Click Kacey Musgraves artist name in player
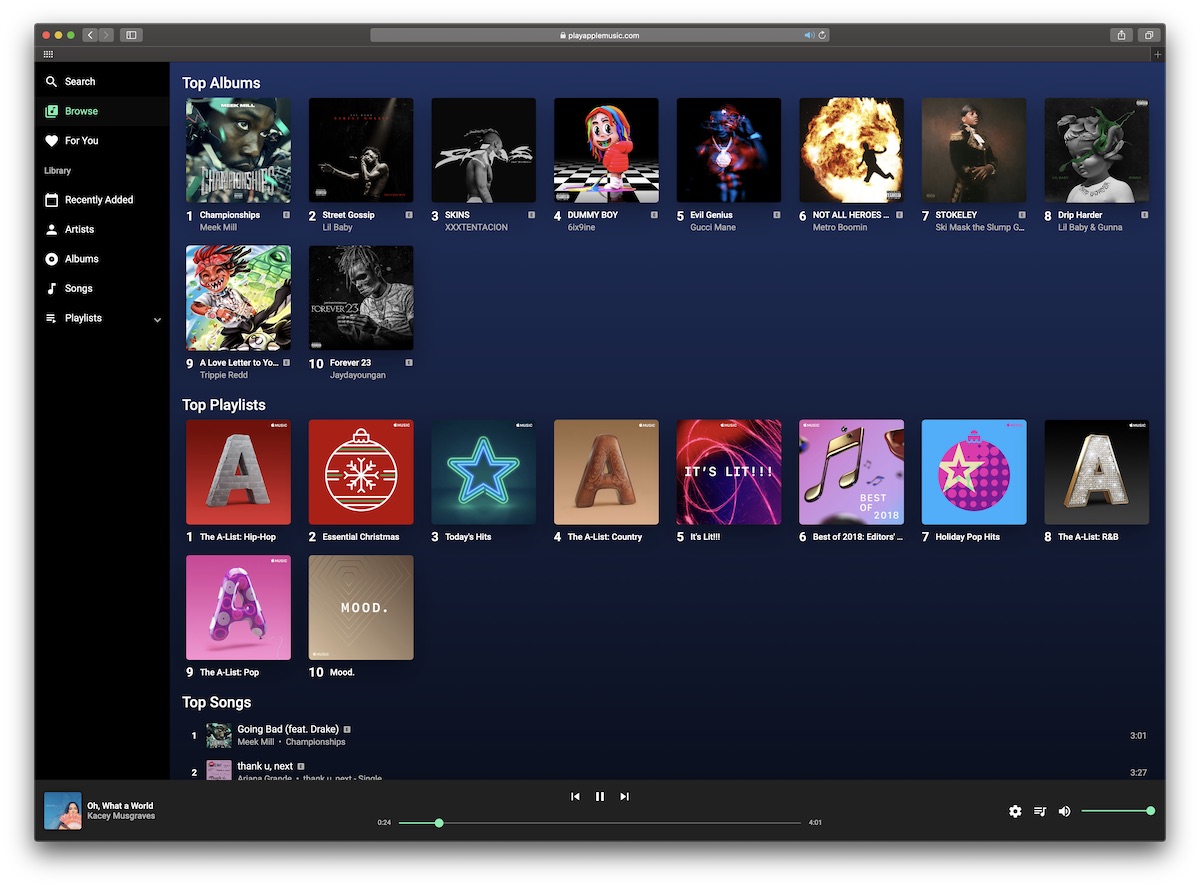 point(121,817)
